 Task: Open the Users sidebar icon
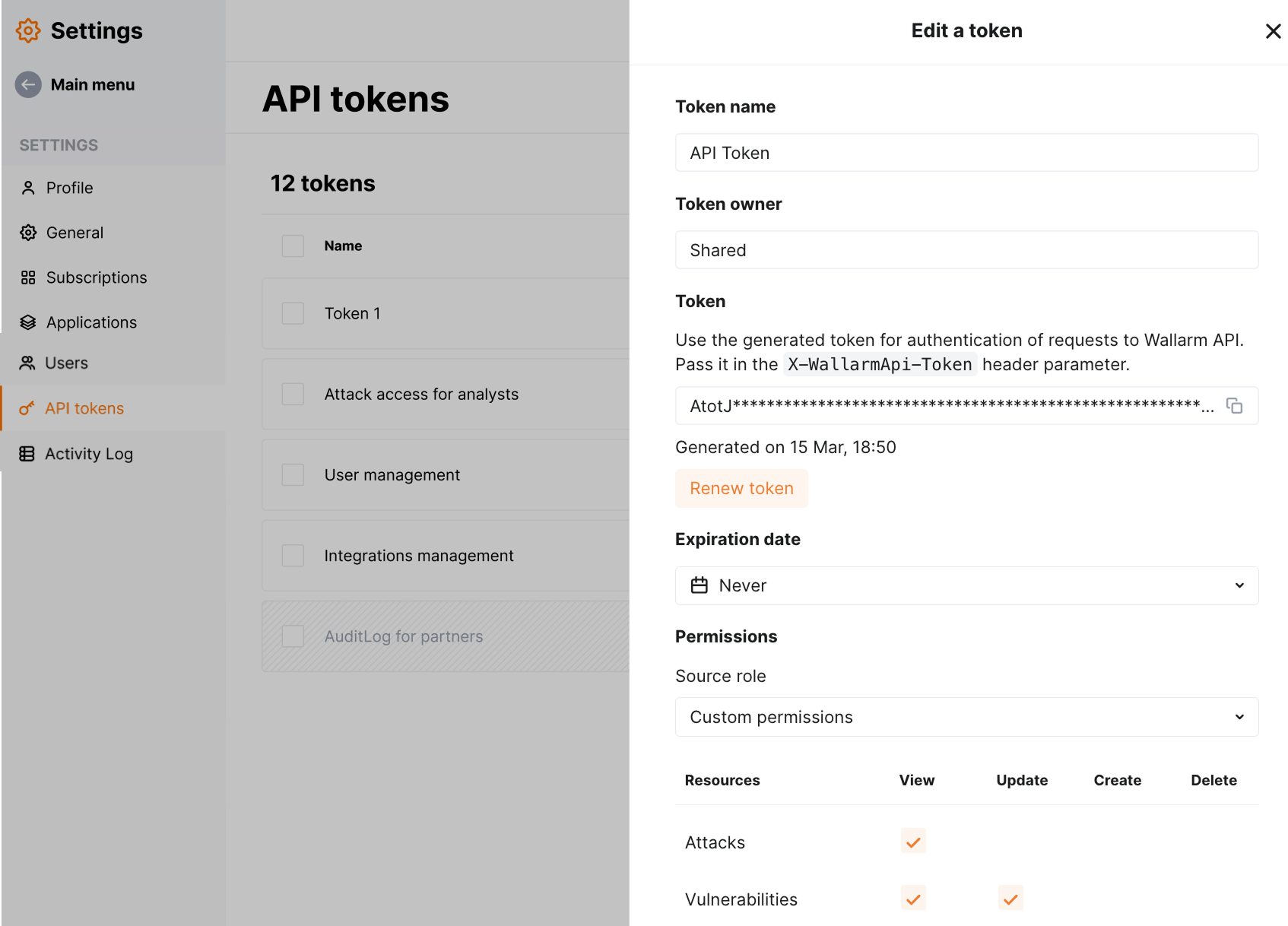click(x=27, y=363)
